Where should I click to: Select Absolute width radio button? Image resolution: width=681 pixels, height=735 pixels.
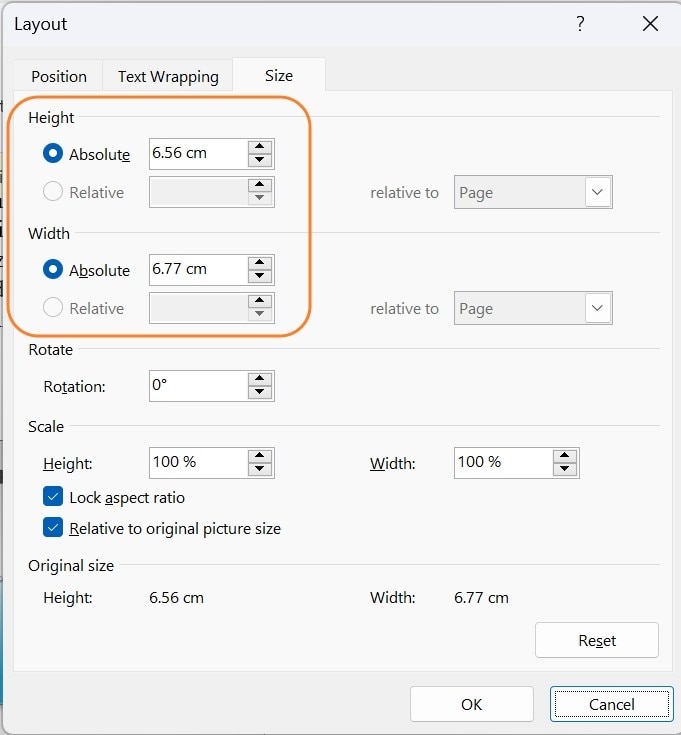coord(54,270)
